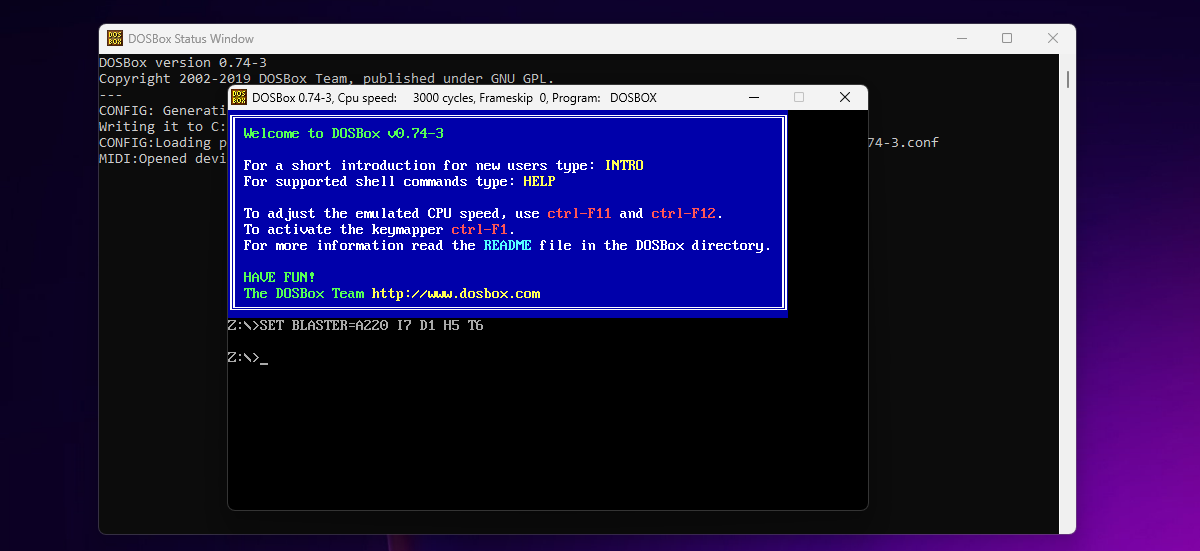Minimize the DOSBox Status Window

click(961, 38)
